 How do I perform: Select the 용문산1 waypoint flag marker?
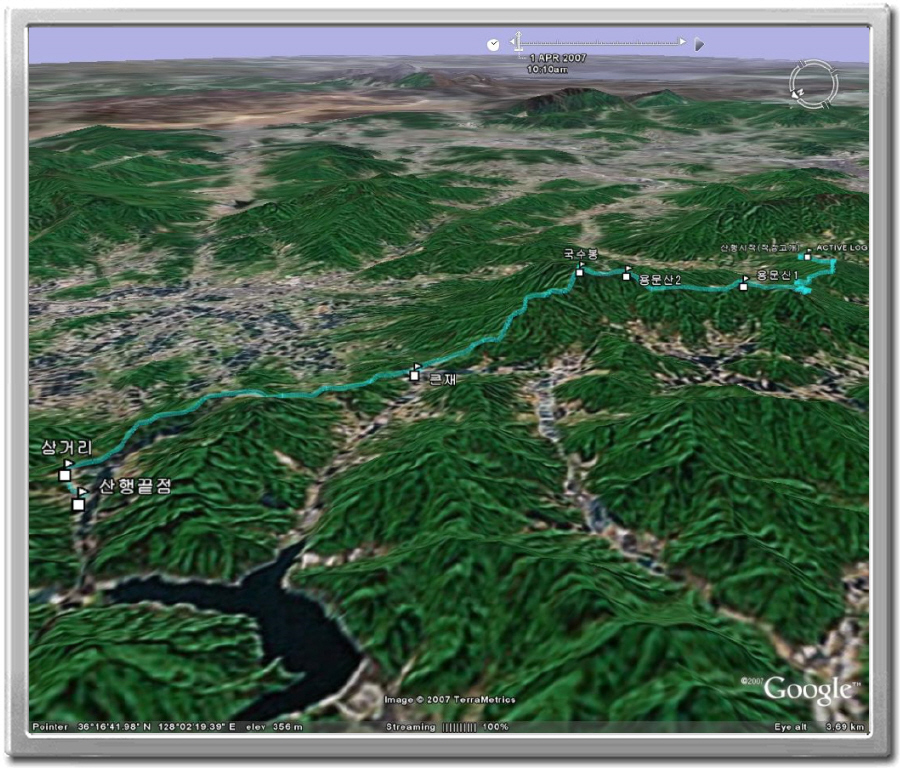(x=744, y=283)
